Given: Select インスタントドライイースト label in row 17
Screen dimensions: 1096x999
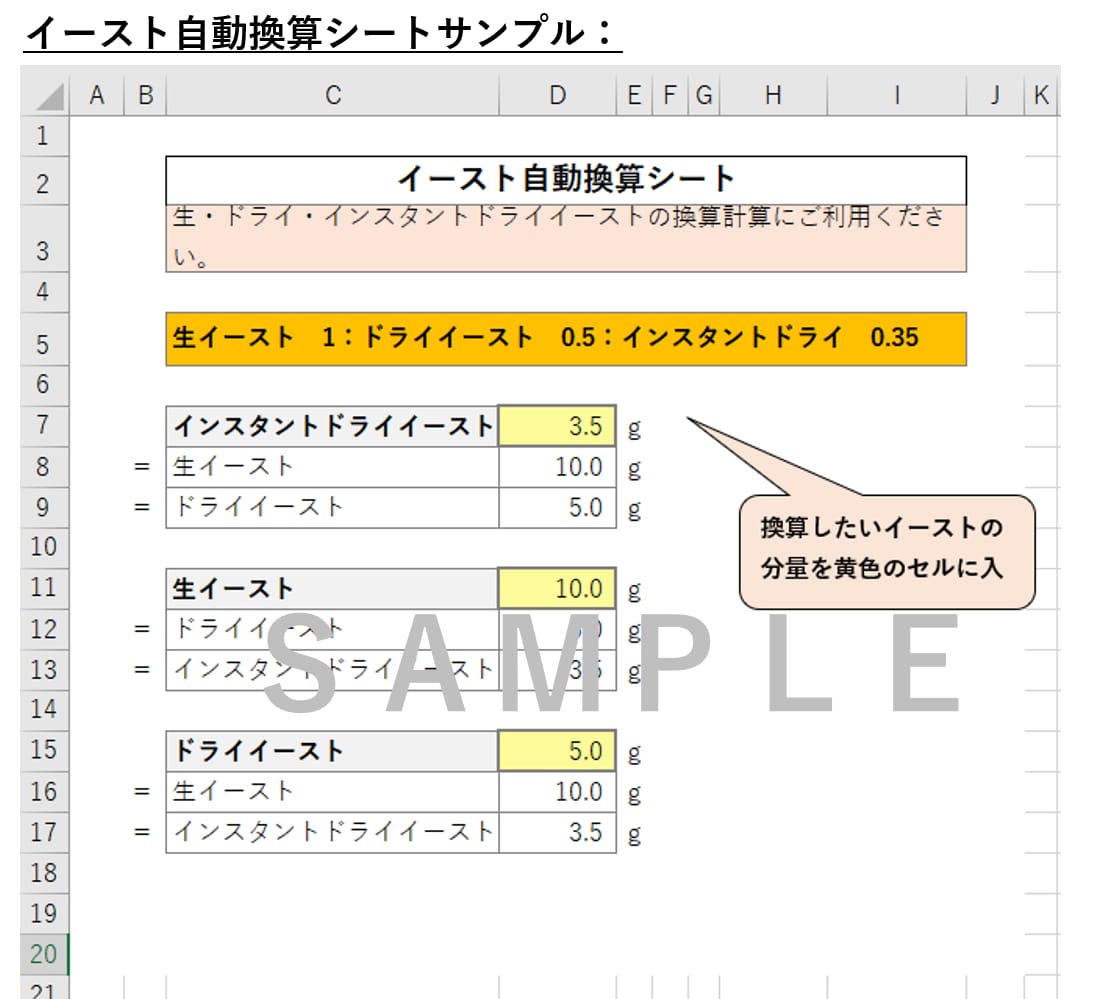Looking at the screenshot, I should [x=333, y=832].
